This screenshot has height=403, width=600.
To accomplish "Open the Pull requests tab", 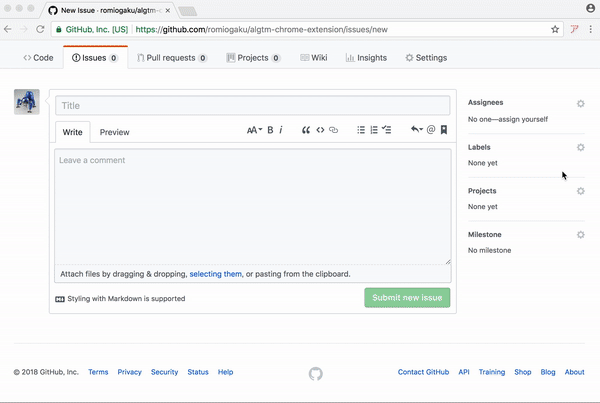I will tap(172, 58).
